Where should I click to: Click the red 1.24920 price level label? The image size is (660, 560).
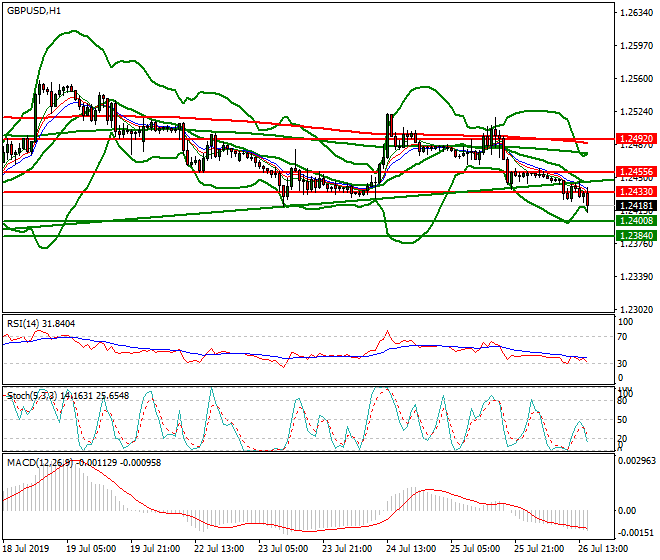click(637, 139)
